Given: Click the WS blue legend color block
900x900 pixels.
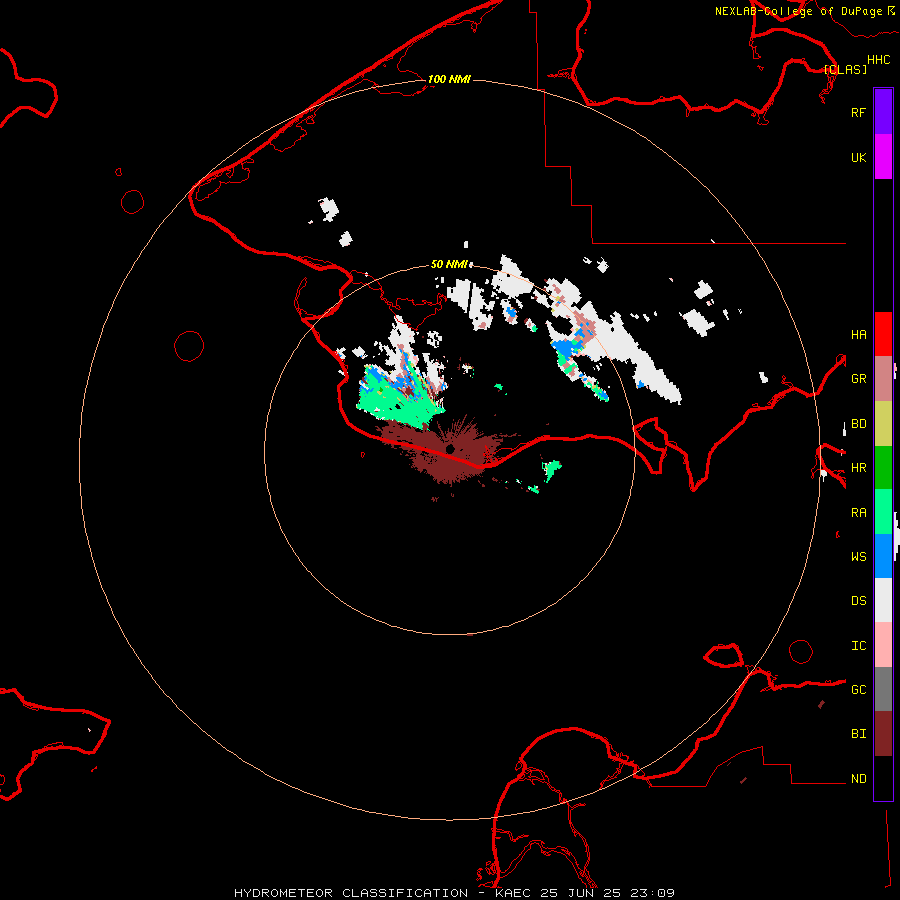Looking at the screenshot, I should pyautogui.click(x=883, y=556).
